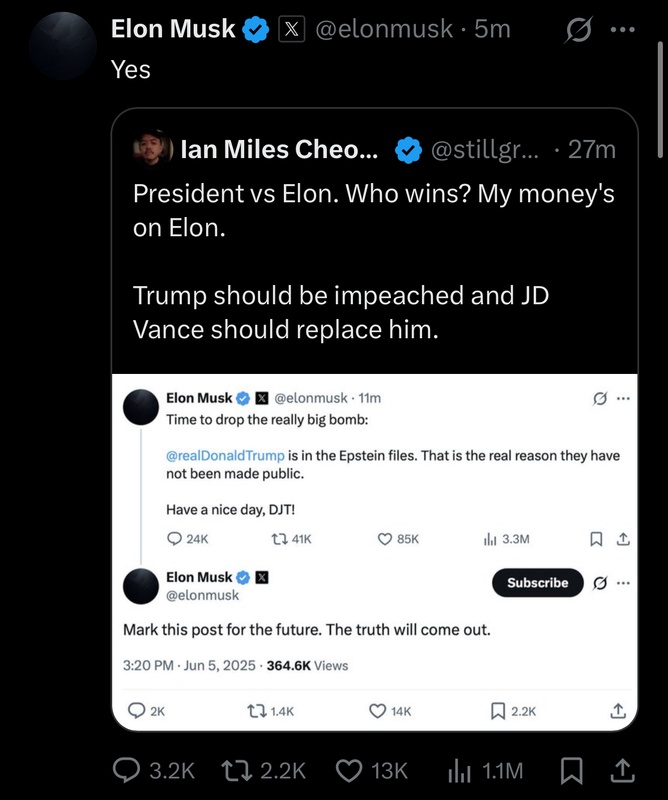Like the post with 13K likes

click(349, 770)
